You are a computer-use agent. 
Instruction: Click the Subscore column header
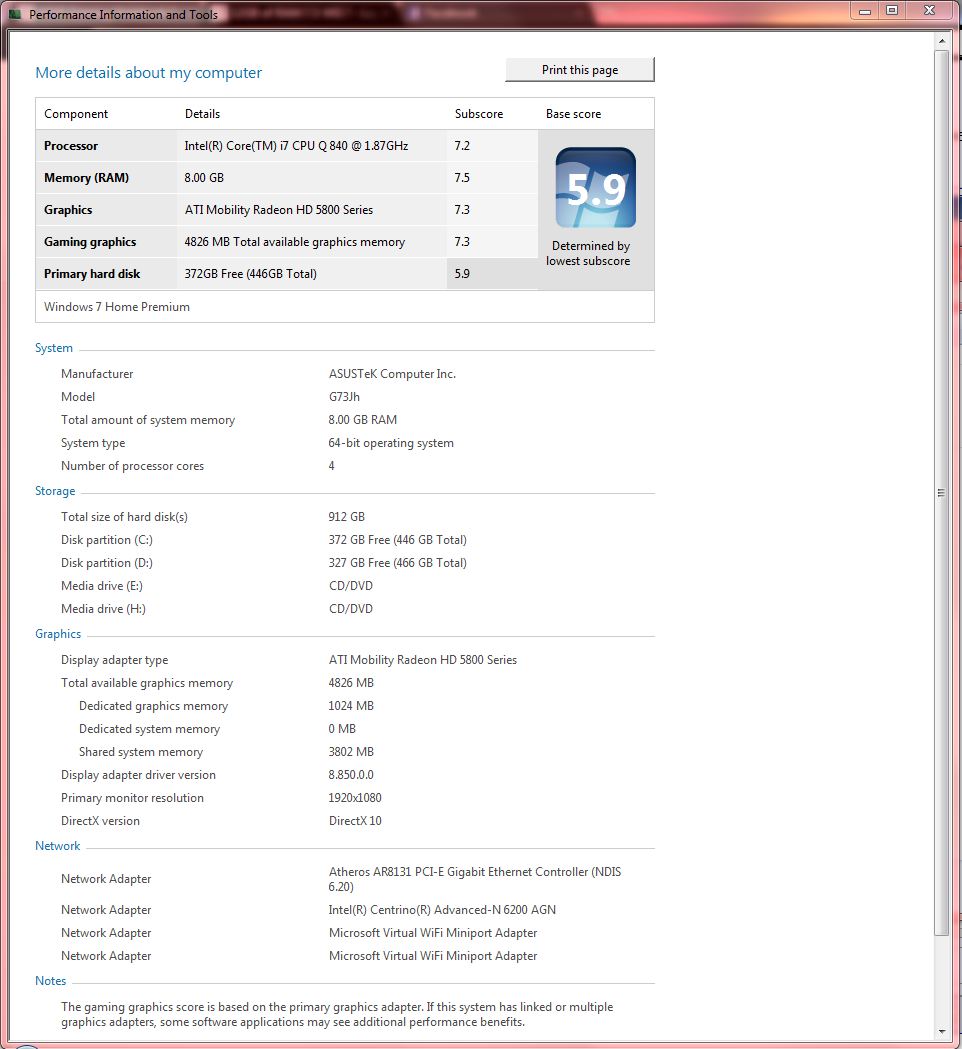click(479, 114)
